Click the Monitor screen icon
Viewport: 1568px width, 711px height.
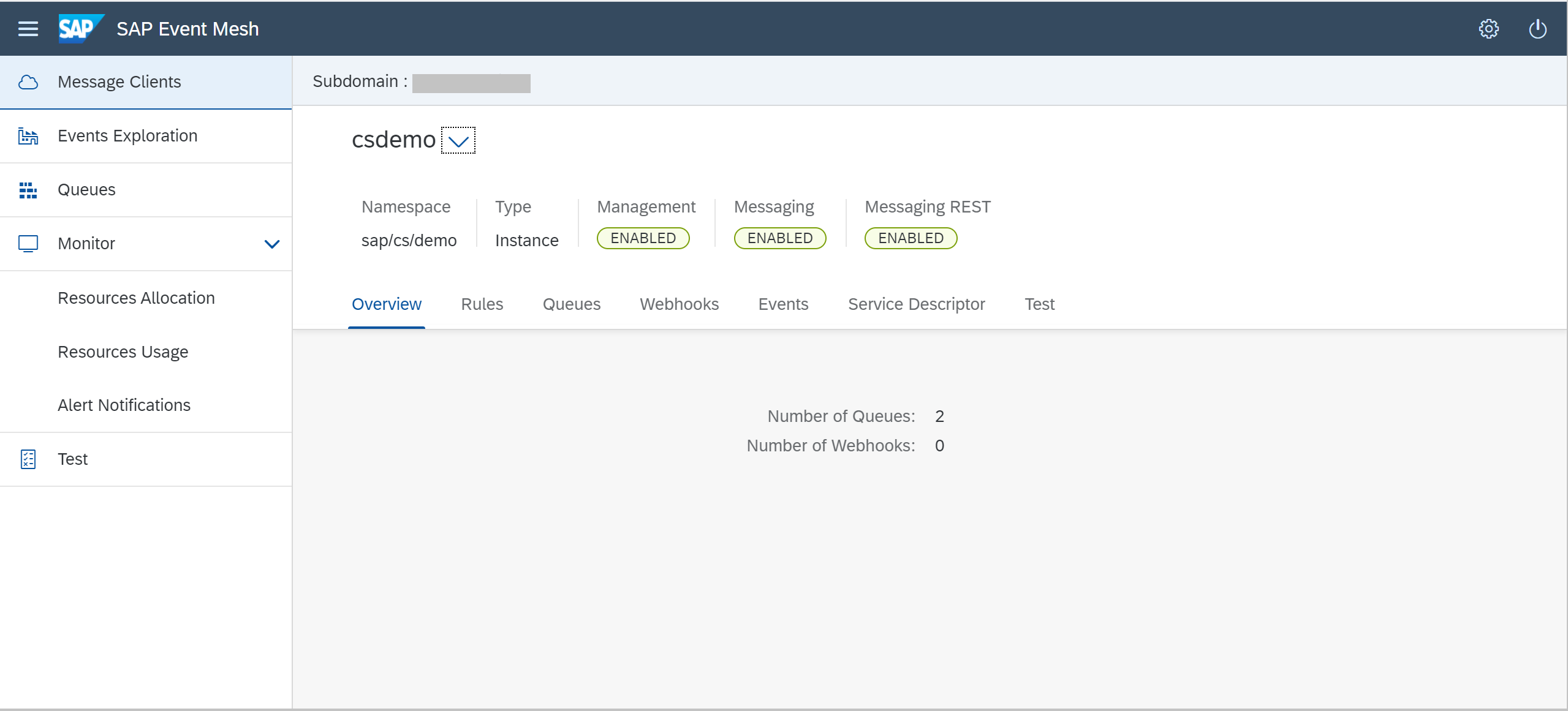[28, 244]
